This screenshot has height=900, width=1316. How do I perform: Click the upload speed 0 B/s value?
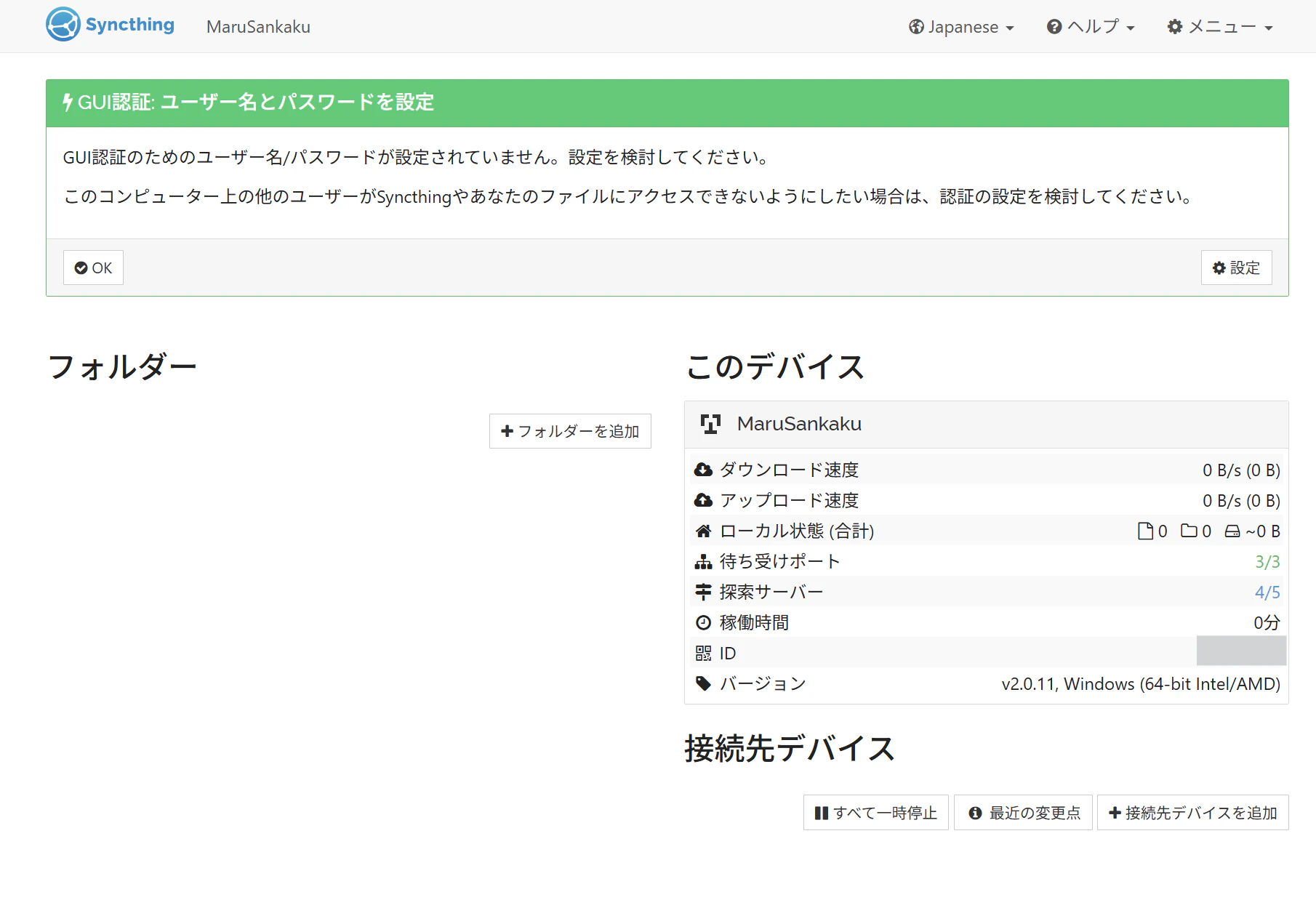tap(1241, 501)
